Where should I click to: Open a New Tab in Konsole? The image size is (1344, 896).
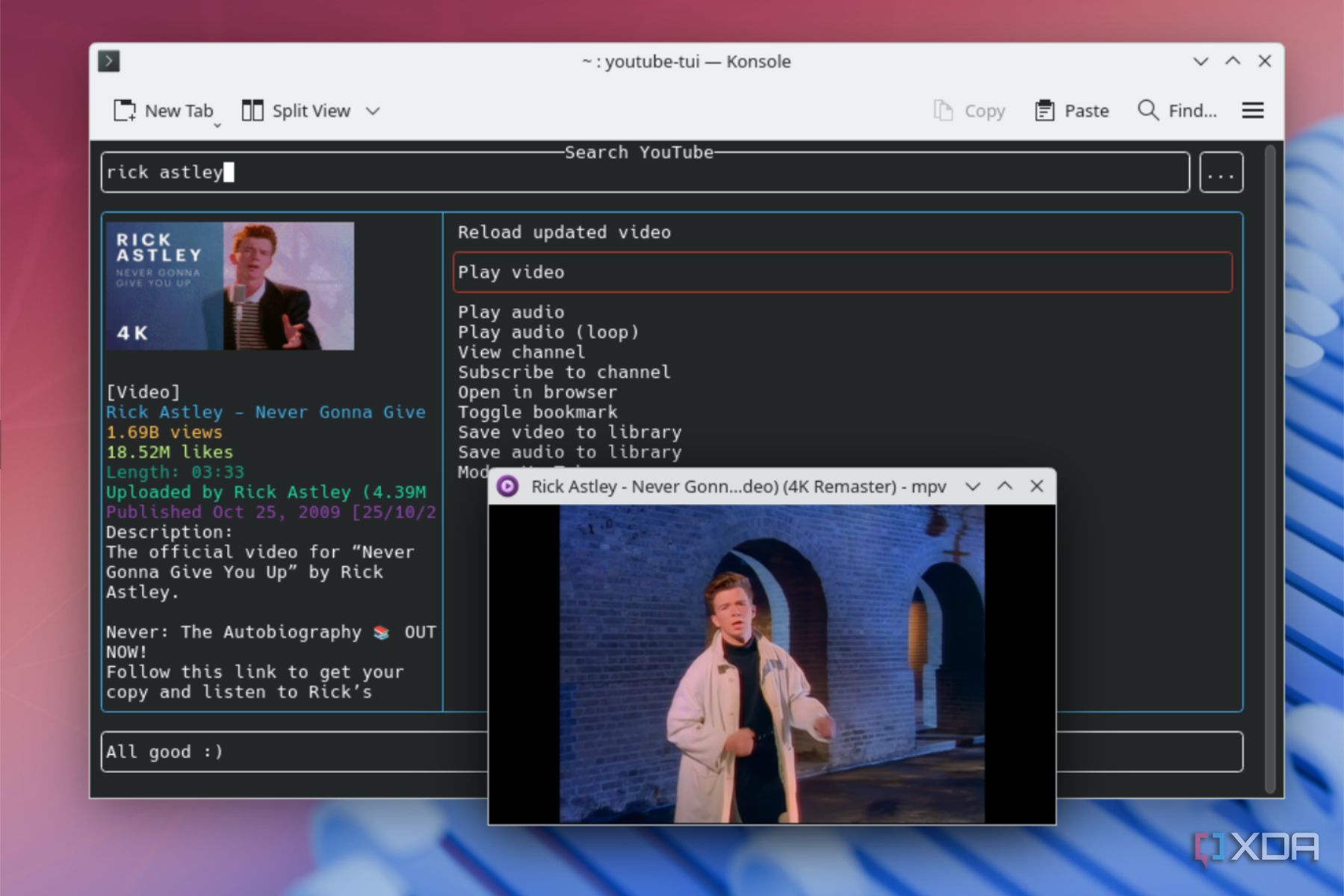point(164,111)
